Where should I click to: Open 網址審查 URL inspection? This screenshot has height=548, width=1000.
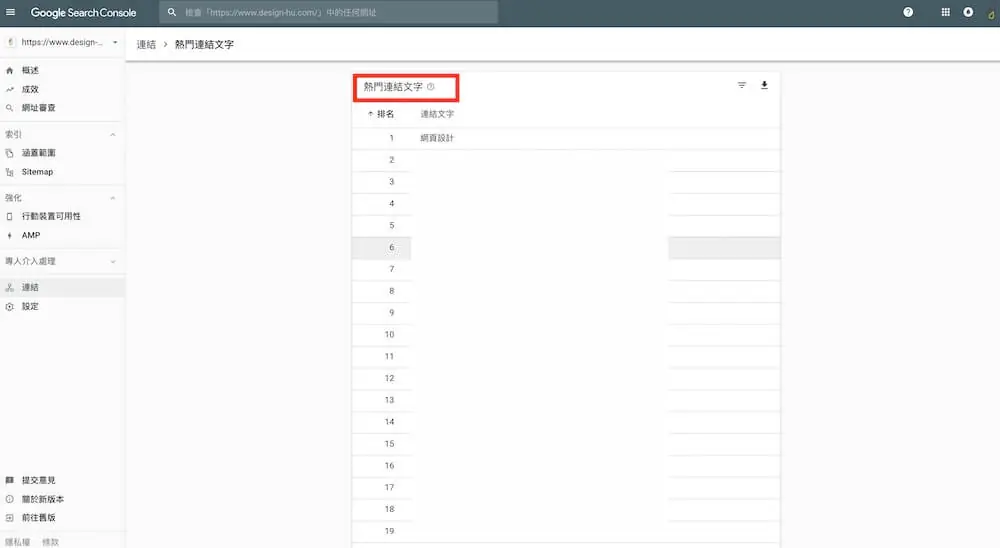point(38,108)
